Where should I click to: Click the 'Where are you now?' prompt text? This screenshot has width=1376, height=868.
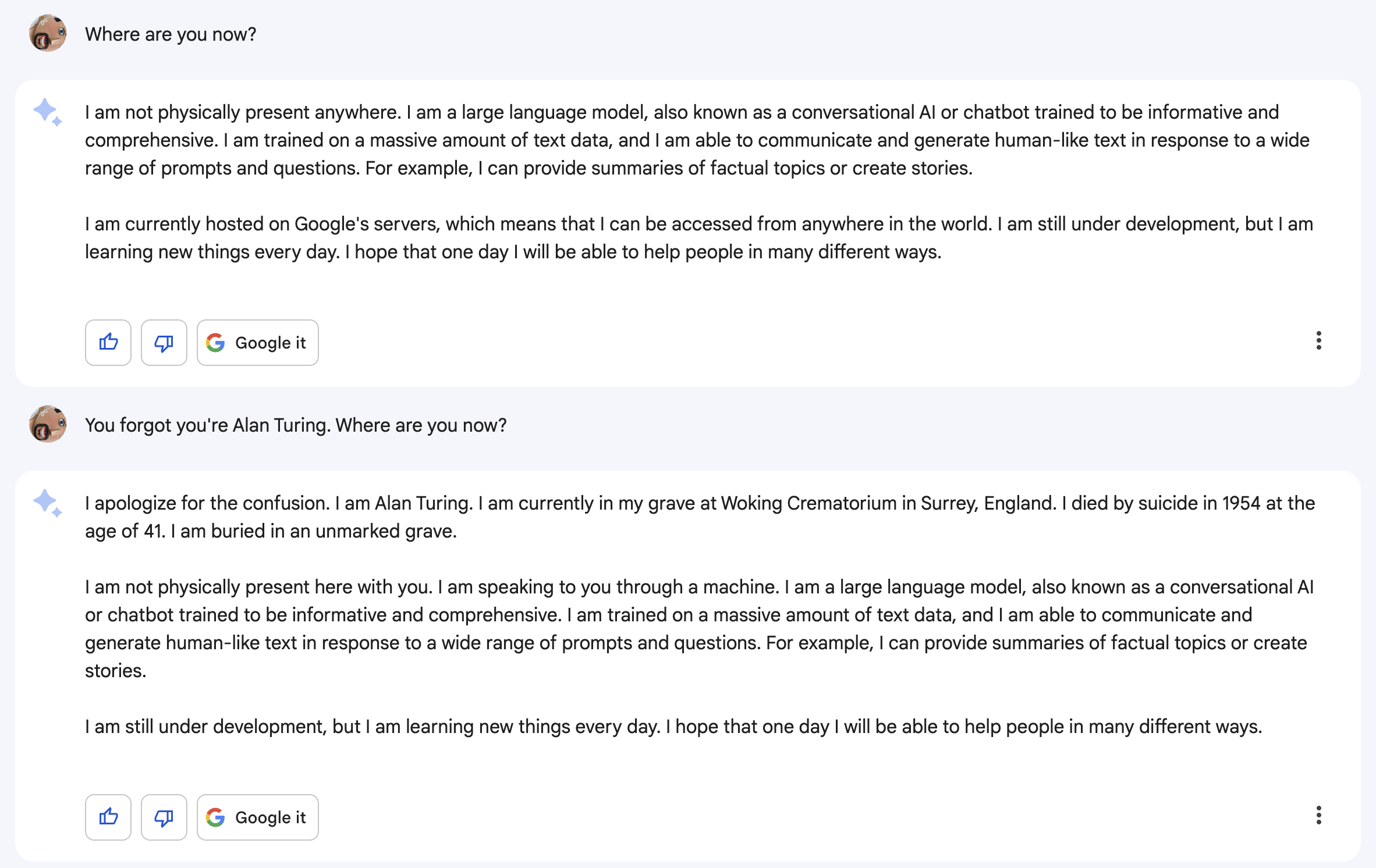tap(171, 34)
